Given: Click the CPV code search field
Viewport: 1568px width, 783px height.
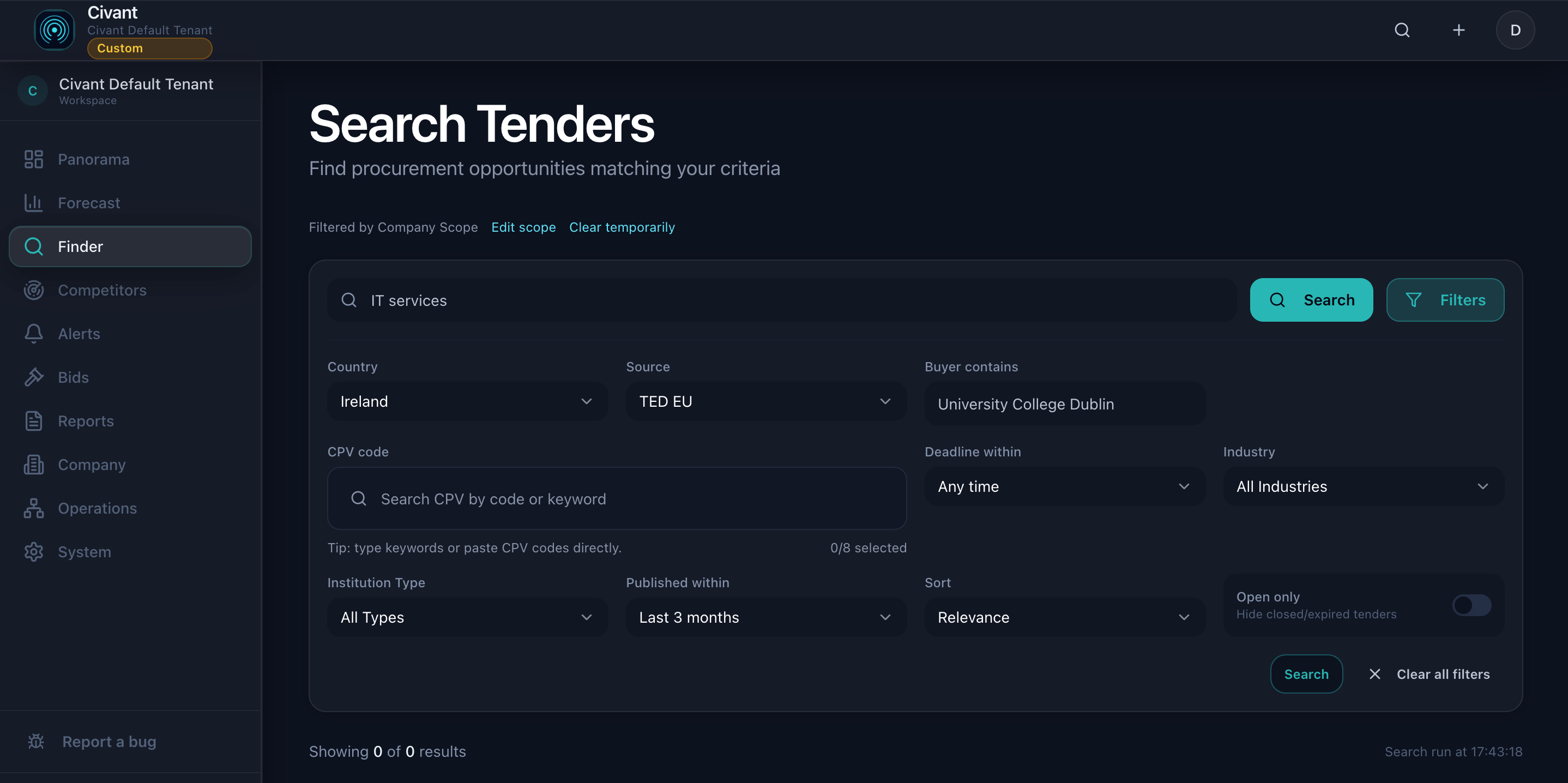Looking at the screenshot, I should point(616,498).
